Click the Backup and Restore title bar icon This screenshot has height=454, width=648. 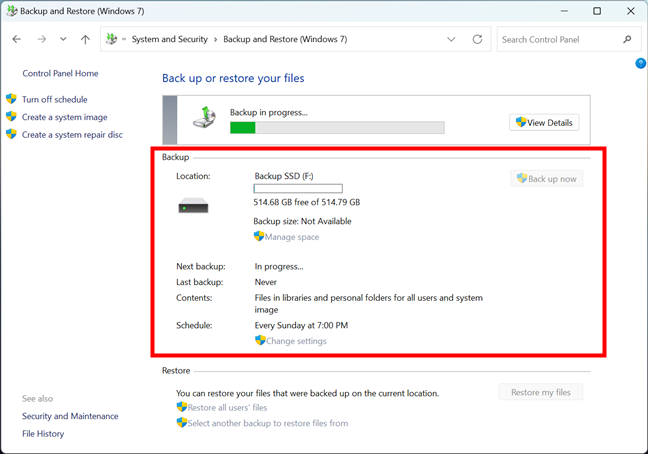click(12, 11)
